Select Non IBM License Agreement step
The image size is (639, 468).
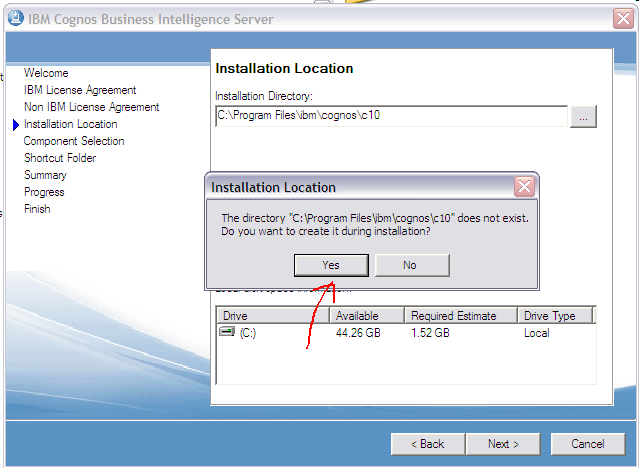point(91,107)
